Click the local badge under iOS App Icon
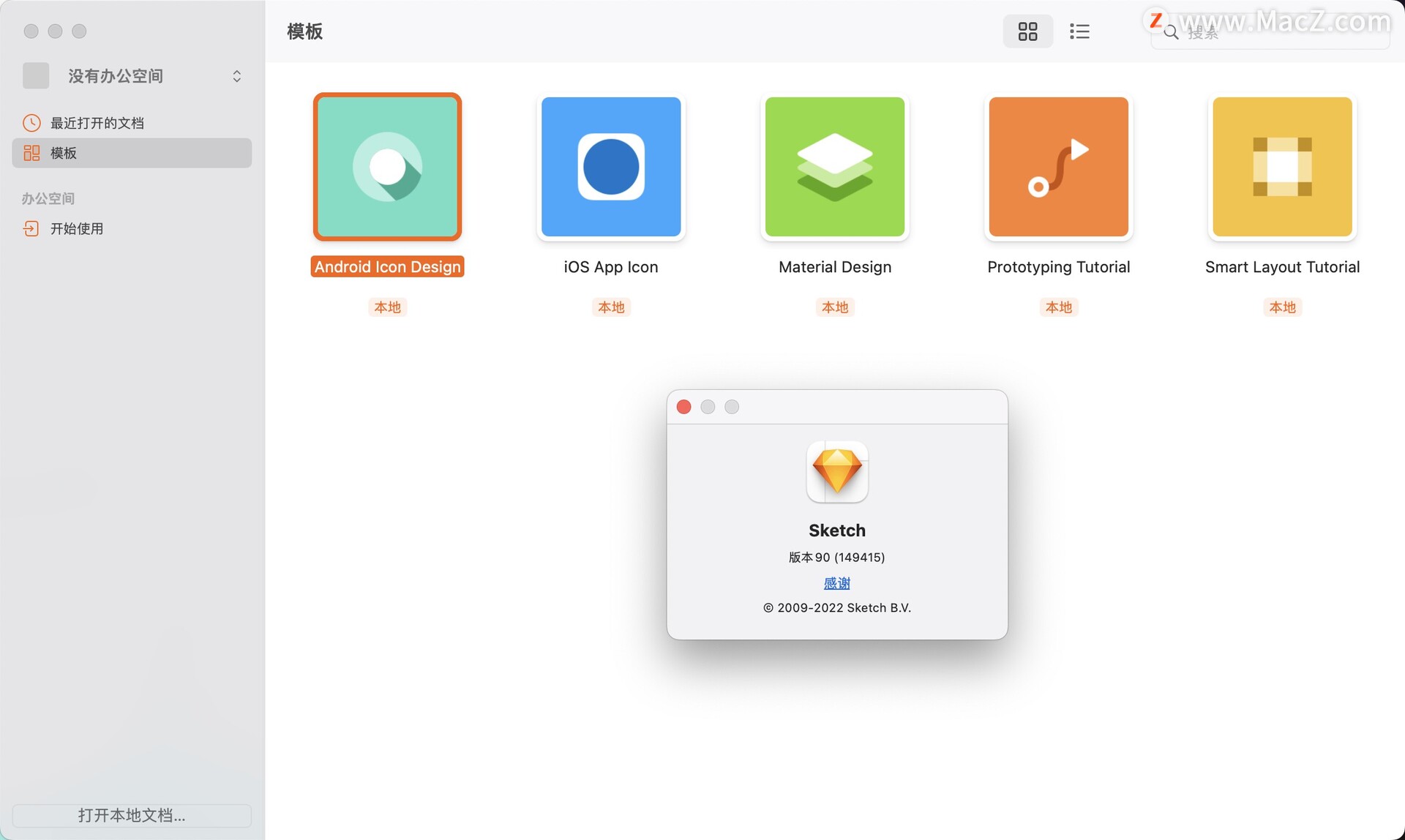 pyautogui.click(x=611, y=307)
